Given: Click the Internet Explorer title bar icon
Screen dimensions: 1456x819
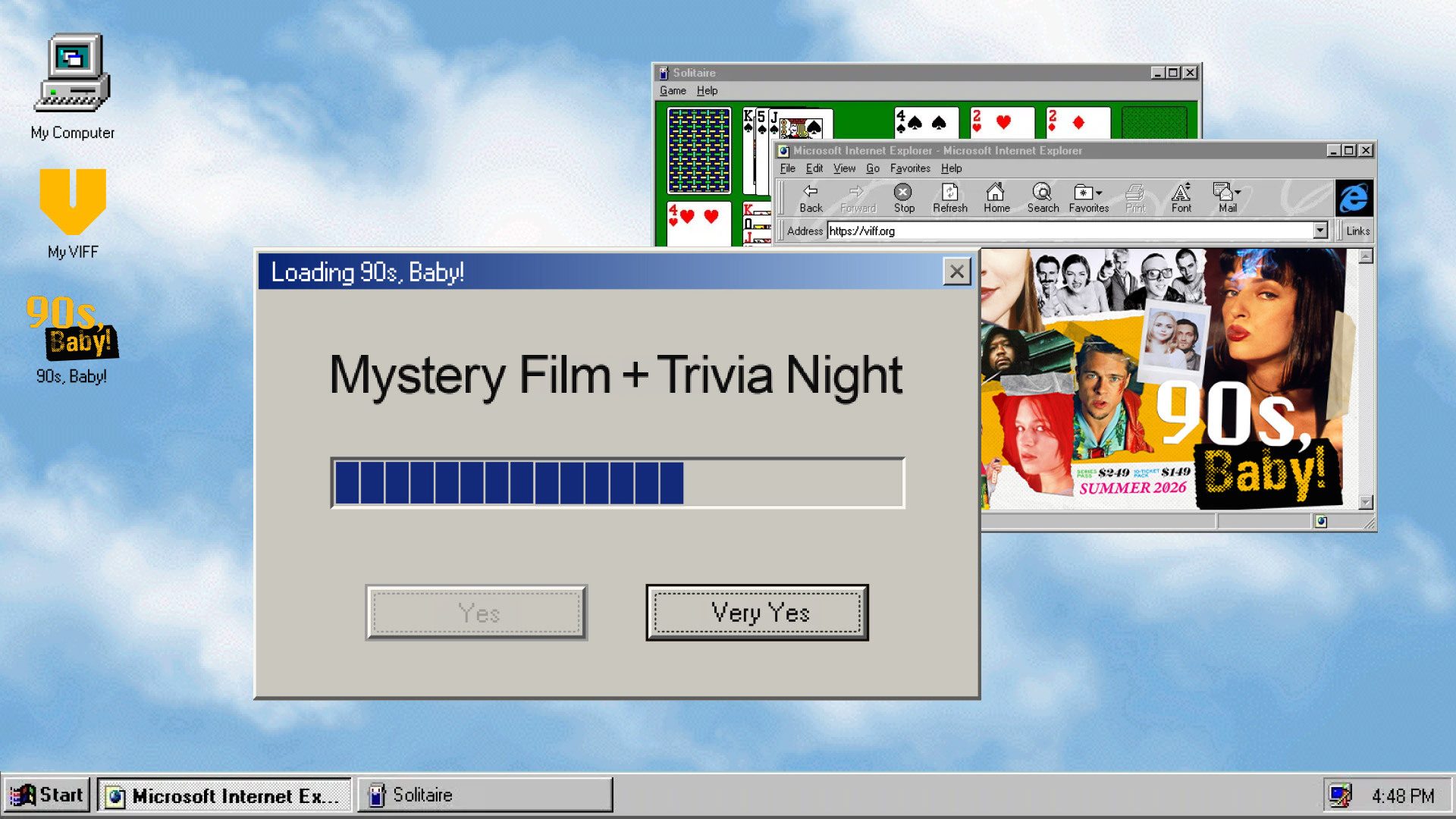Looking at the screenshot, I should coord(783,151).
